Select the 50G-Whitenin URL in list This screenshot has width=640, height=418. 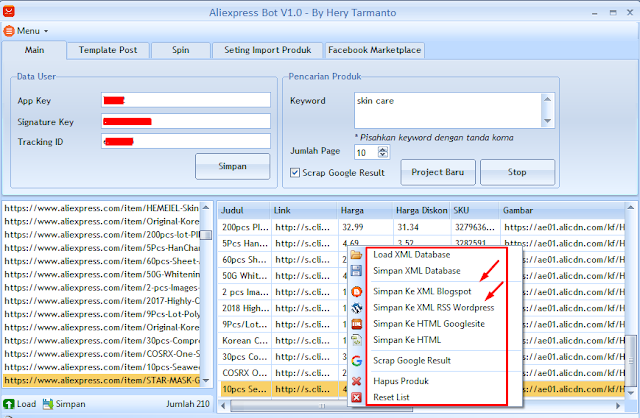click(x=101, y=274)
